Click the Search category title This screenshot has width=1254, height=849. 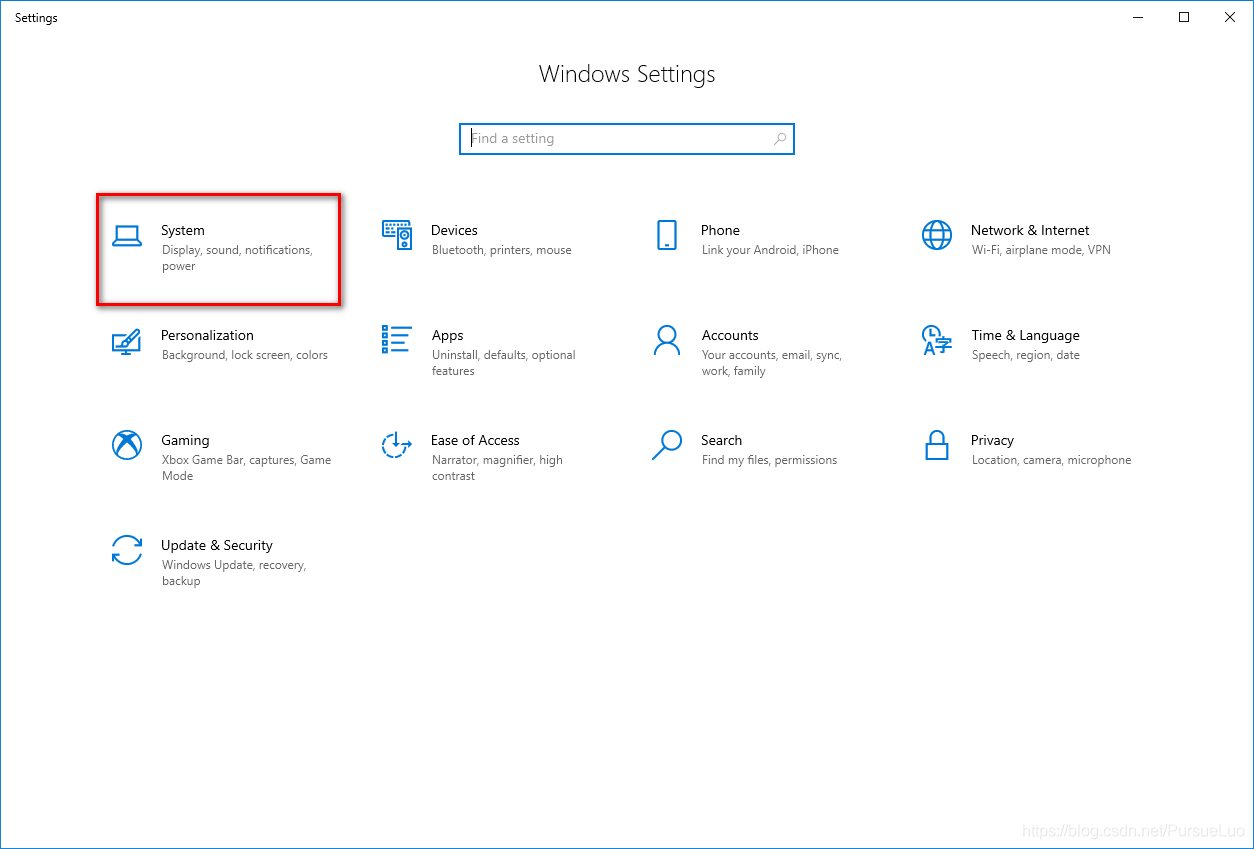coord(721,440)
